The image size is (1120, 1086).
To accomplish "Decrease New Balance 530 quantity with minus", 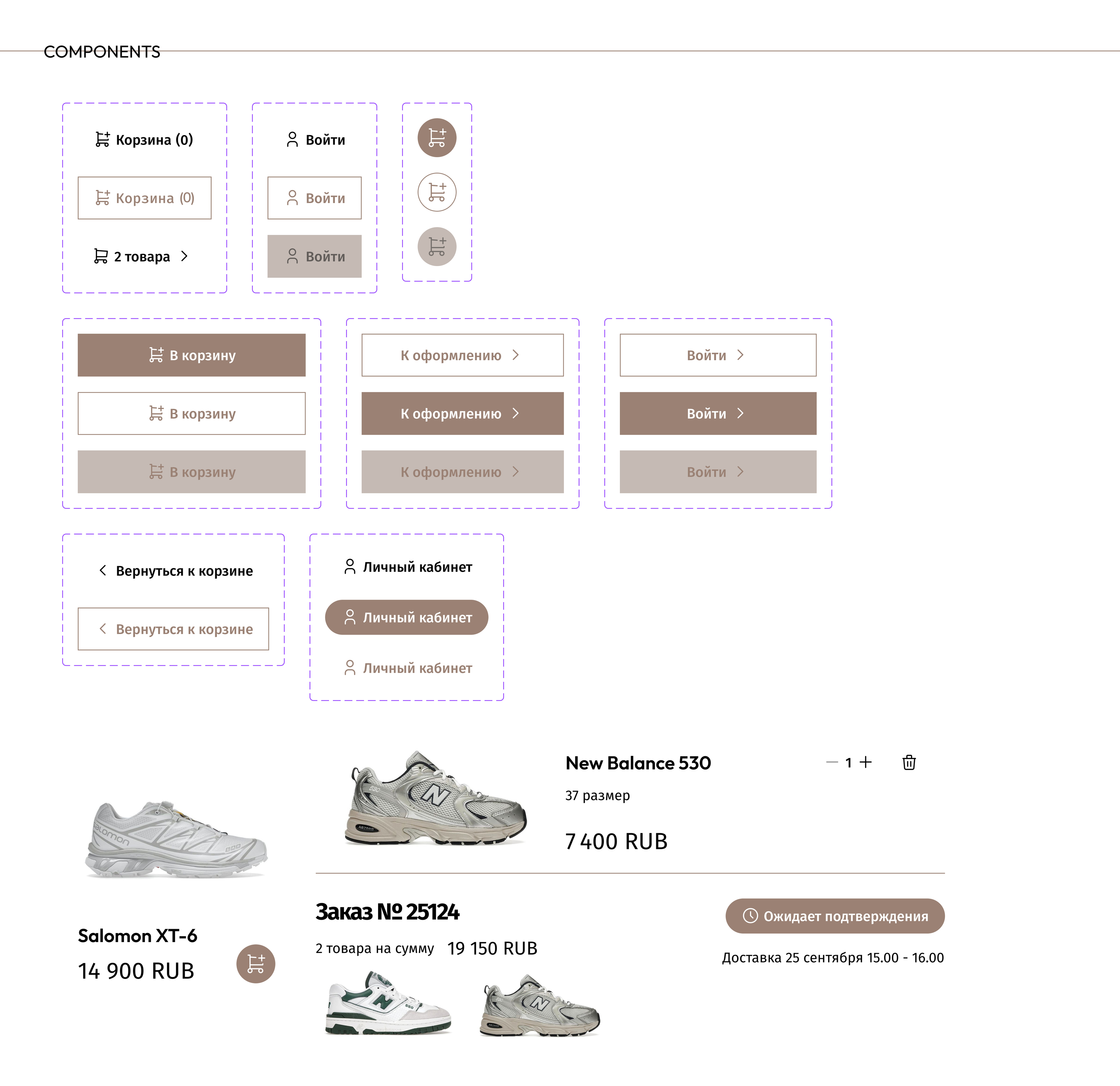I will 832,762.
